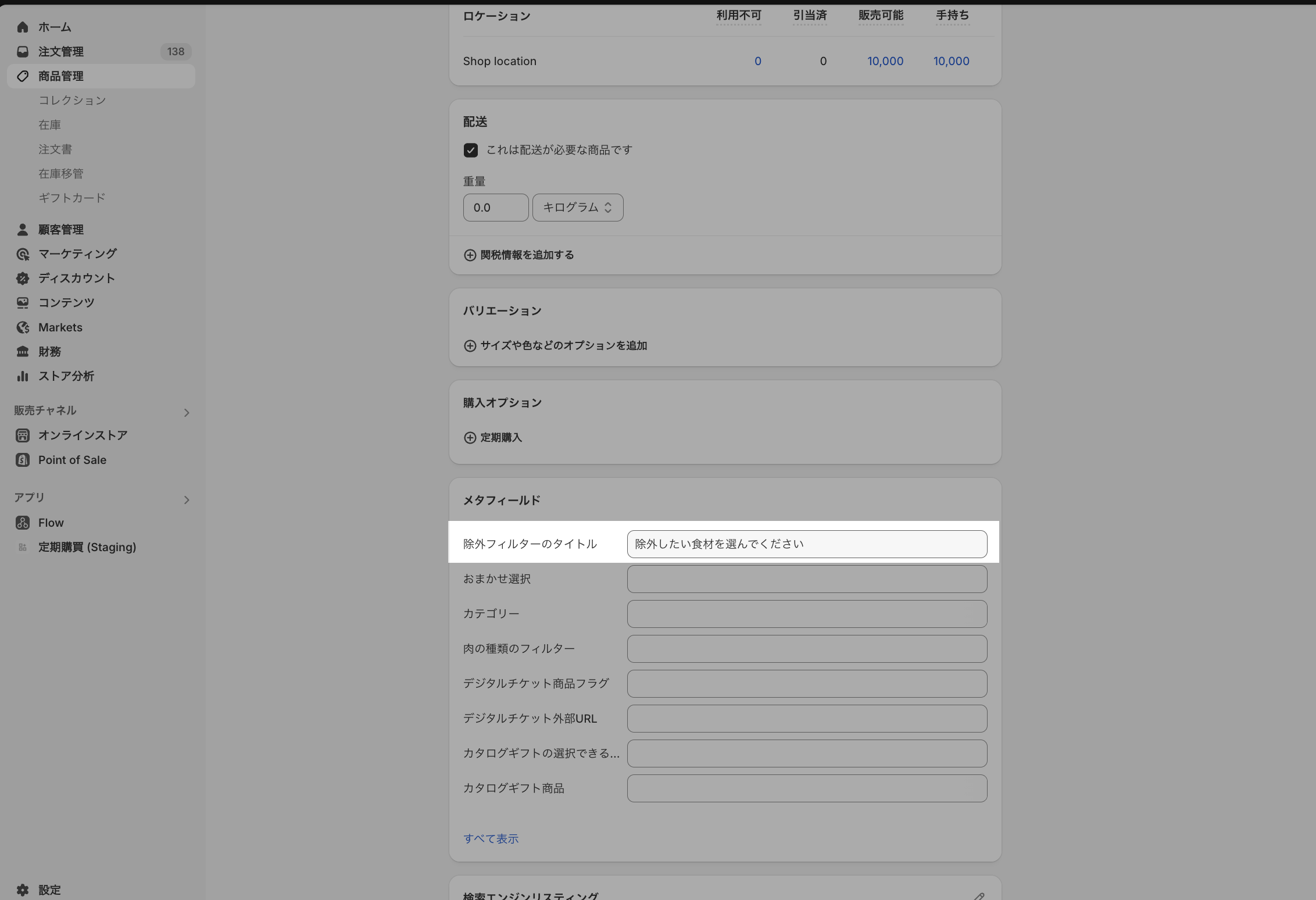Uncheck the shipping required checkbox
Screen dimensions: 1316x900
[471, 151]
